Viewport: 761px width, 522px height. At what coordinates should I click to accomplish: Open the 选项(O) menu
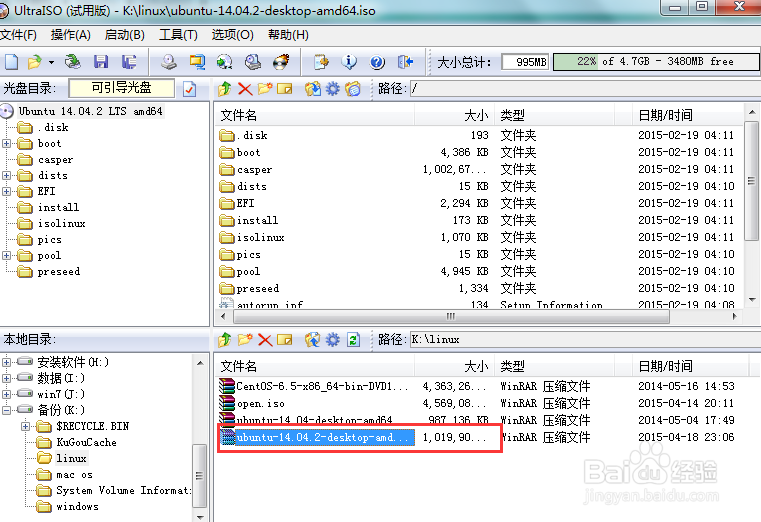click(x=232, y=35)
